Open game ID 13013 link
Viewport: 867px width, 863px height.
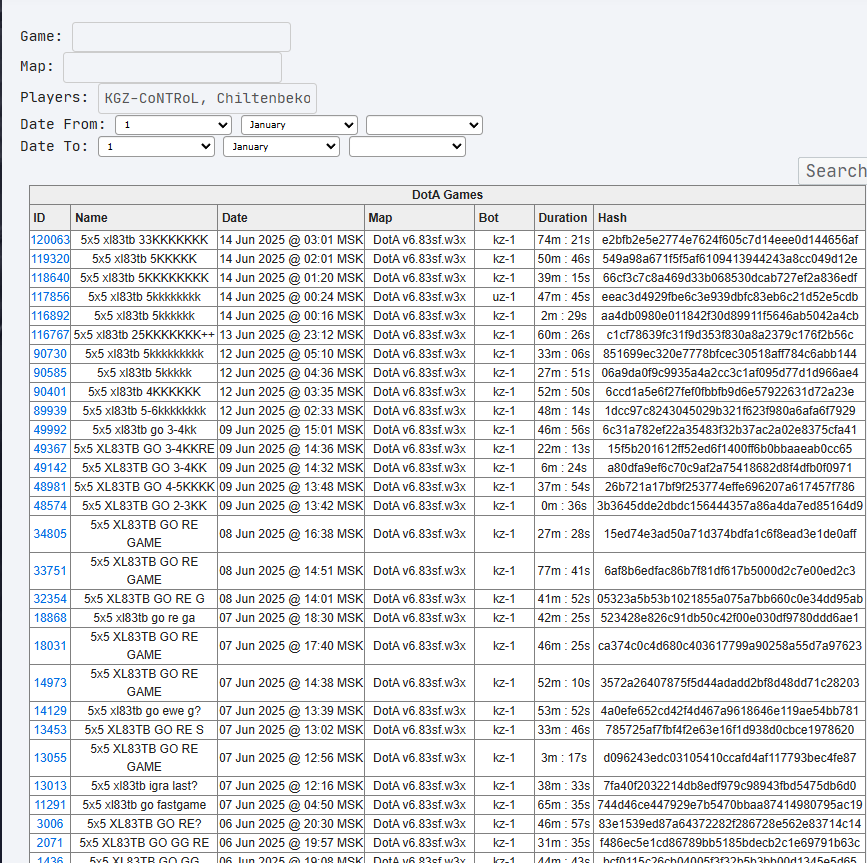(50, 786)
